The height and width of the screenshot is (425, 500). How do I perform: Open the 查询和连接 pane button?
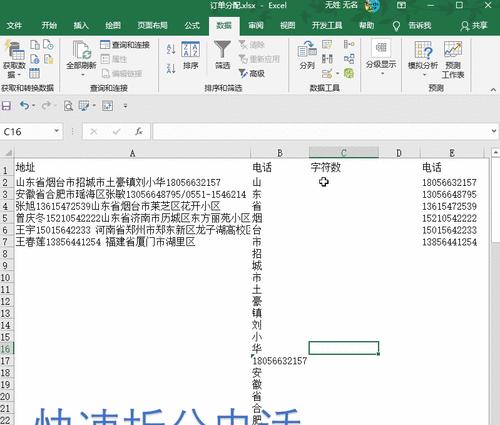125,45
